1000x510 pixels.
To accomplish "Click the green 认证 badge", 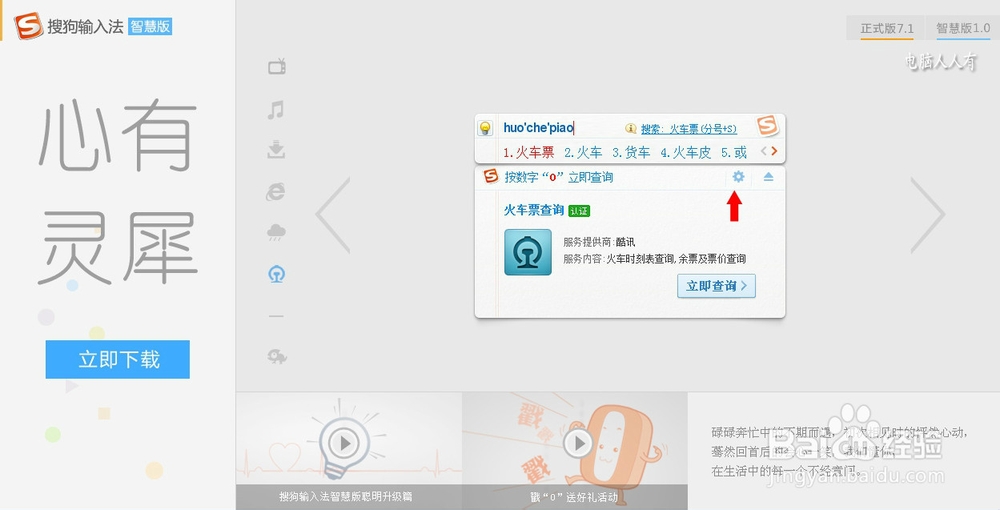I will pyautogui.click(x=579, y=211).
